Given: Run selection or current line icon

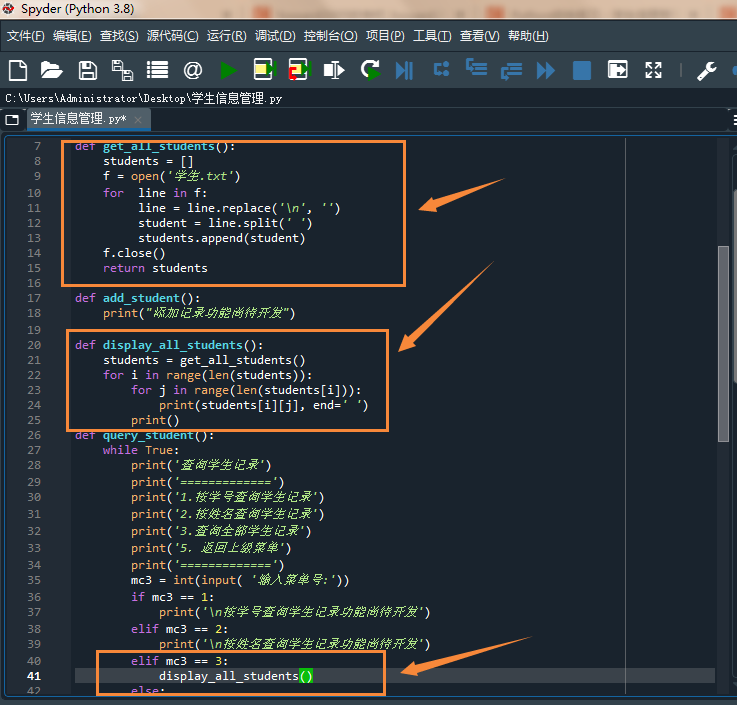Looking at the screenshot, I should [334, 70].
